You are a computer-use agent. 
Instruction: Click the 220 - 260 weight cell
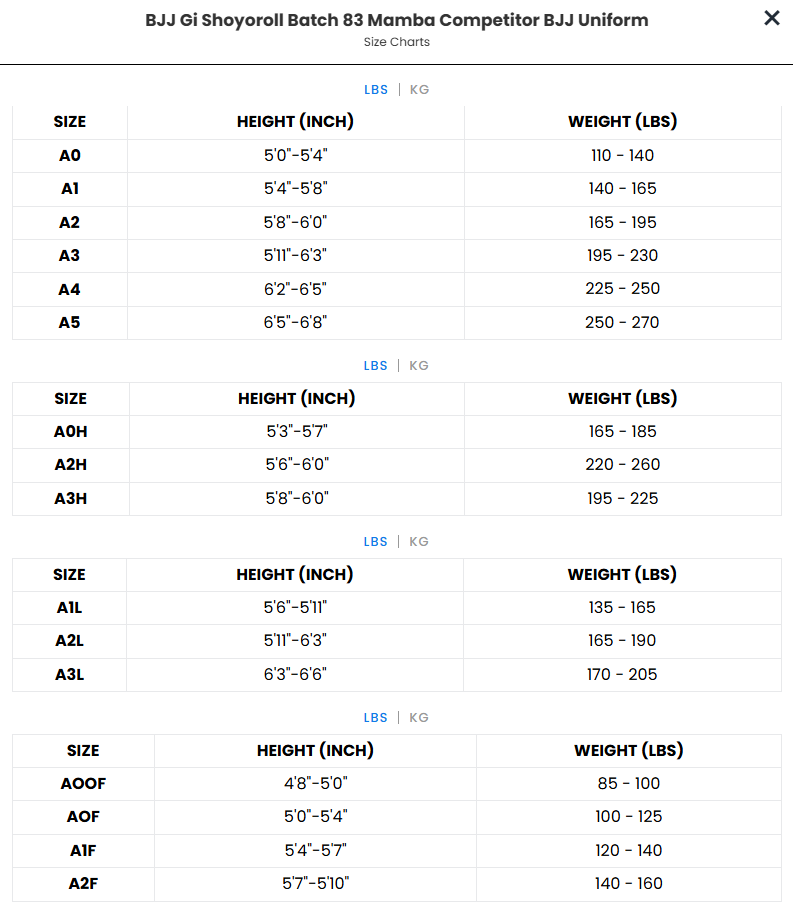click(x=622, y=464)
